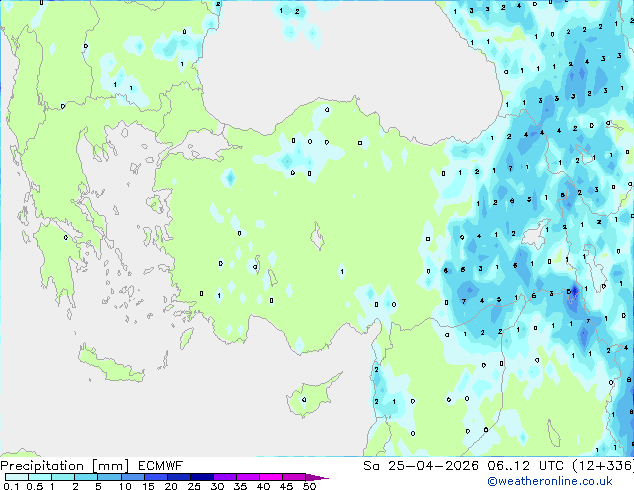Click the legend label '50'
Viewport: 634px width, 490px height.
(309, 486)
